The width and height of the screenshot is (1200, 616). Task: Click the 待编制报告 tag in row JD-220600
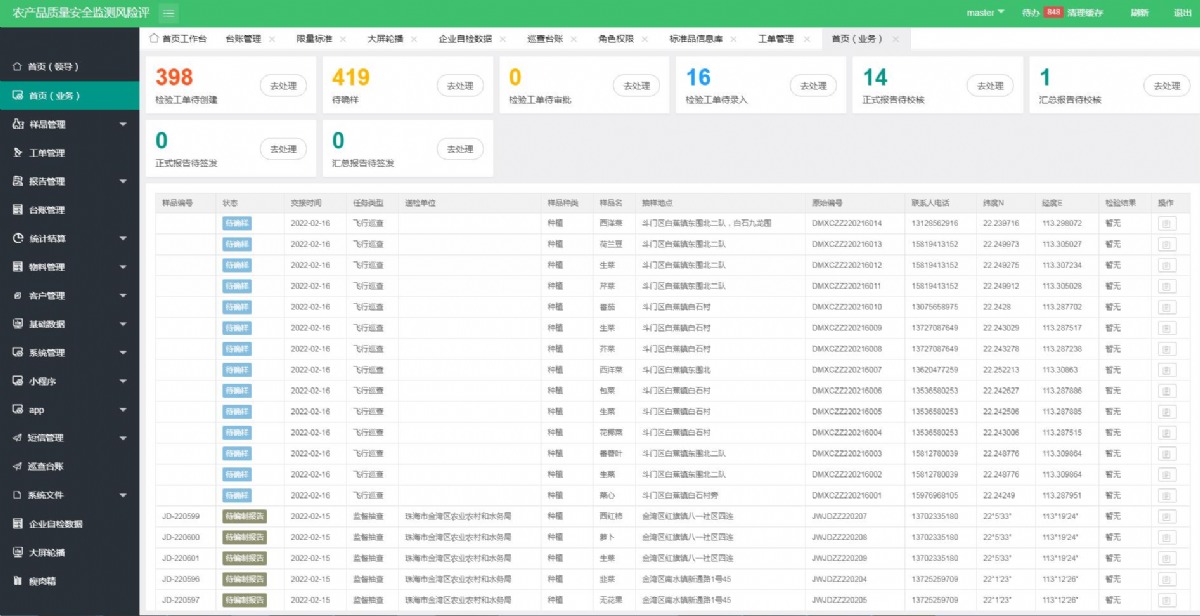click(244, 538)
